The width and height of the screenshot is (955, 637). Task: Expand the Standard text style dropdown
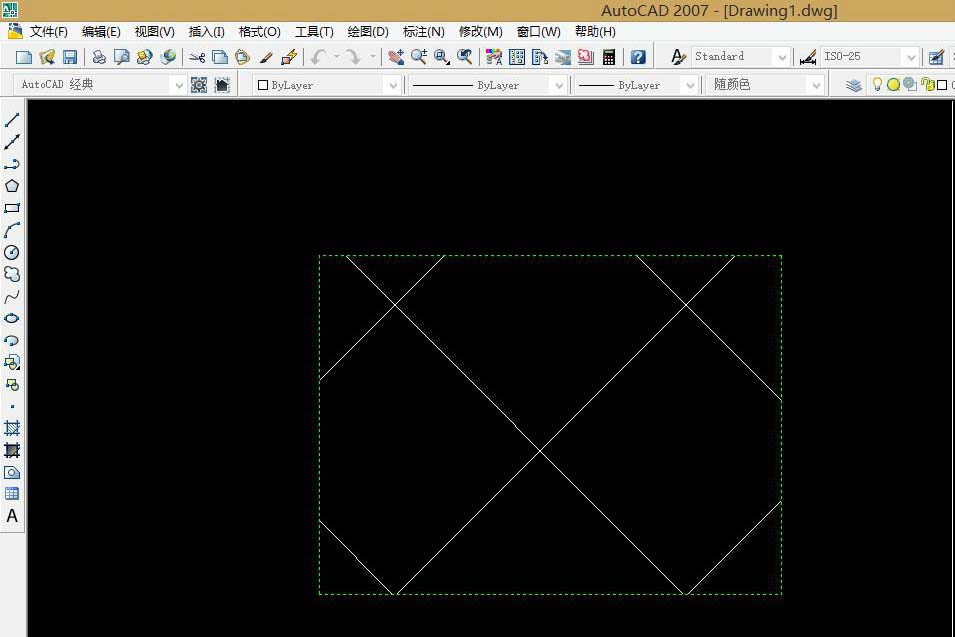tap(782, 57)
